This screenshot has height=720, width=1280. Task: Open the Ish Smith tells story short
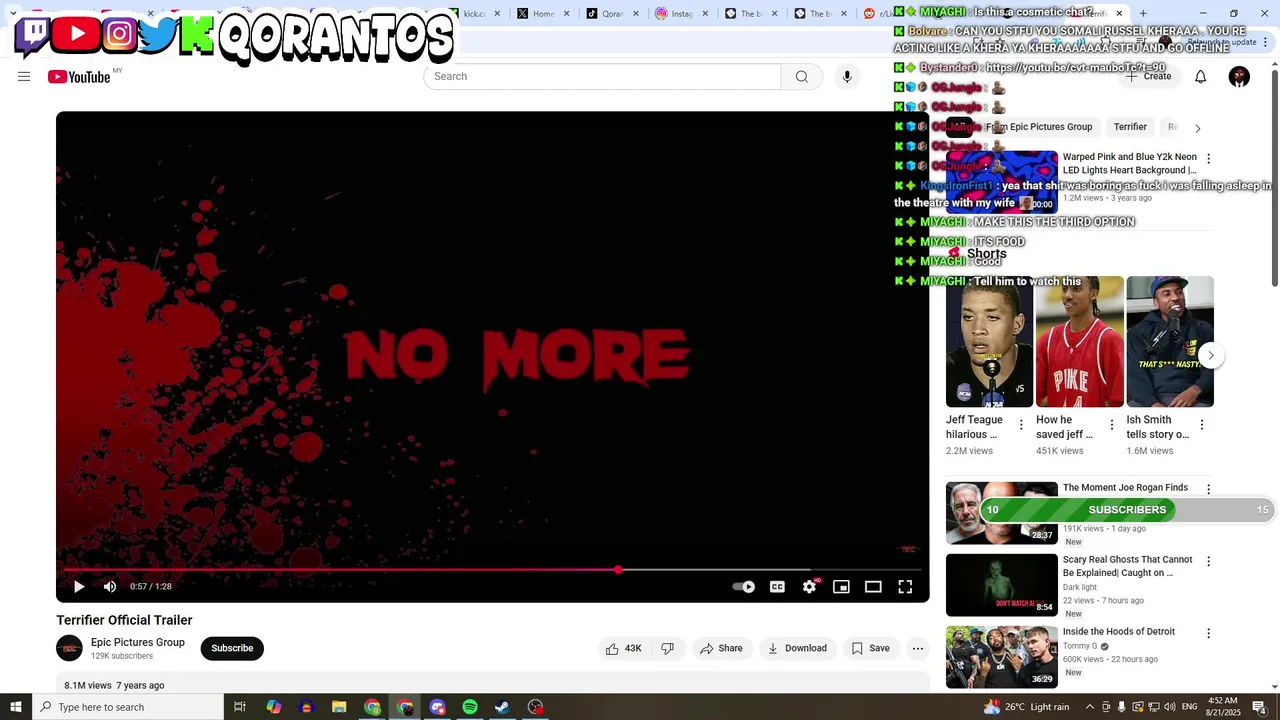pos(1169,342)
